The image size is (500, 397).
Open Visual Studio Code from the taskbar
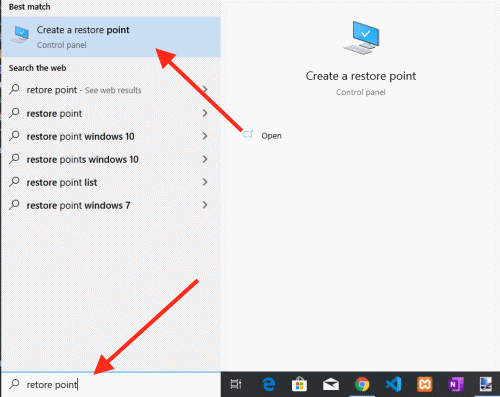(393, 384)
